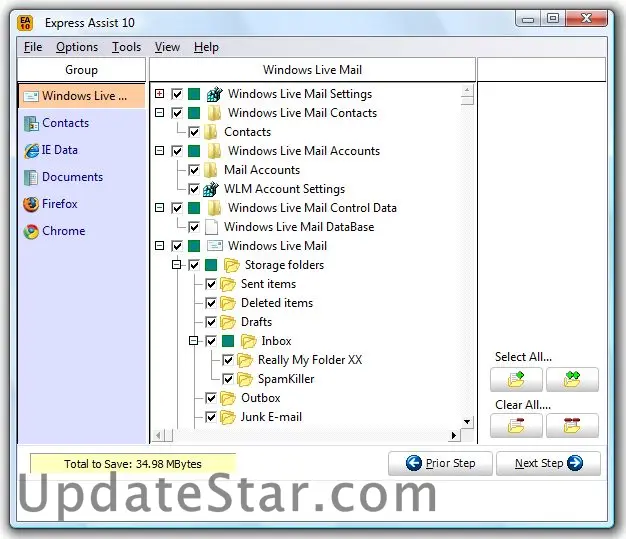Screen dimensions: 626x539
Task: Open the File menu
Action: pyautogui.click(x=33, y=47)
